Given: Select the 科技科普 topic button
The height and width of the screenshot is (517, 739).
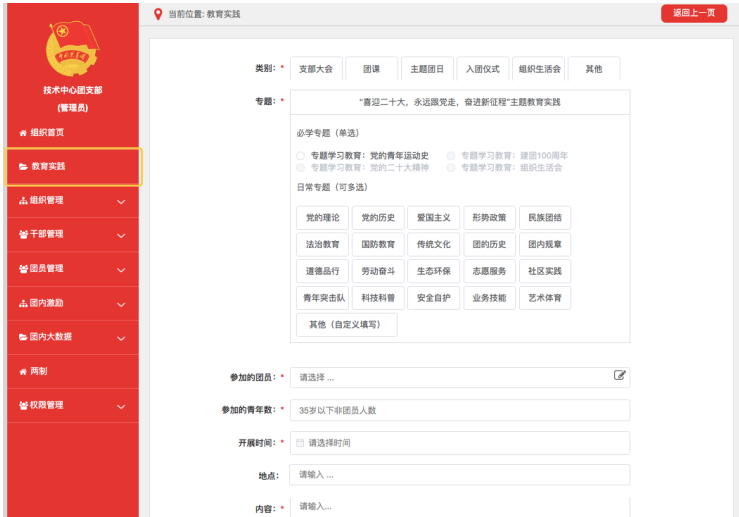Looking at the screenshot, I should (378, 298).
